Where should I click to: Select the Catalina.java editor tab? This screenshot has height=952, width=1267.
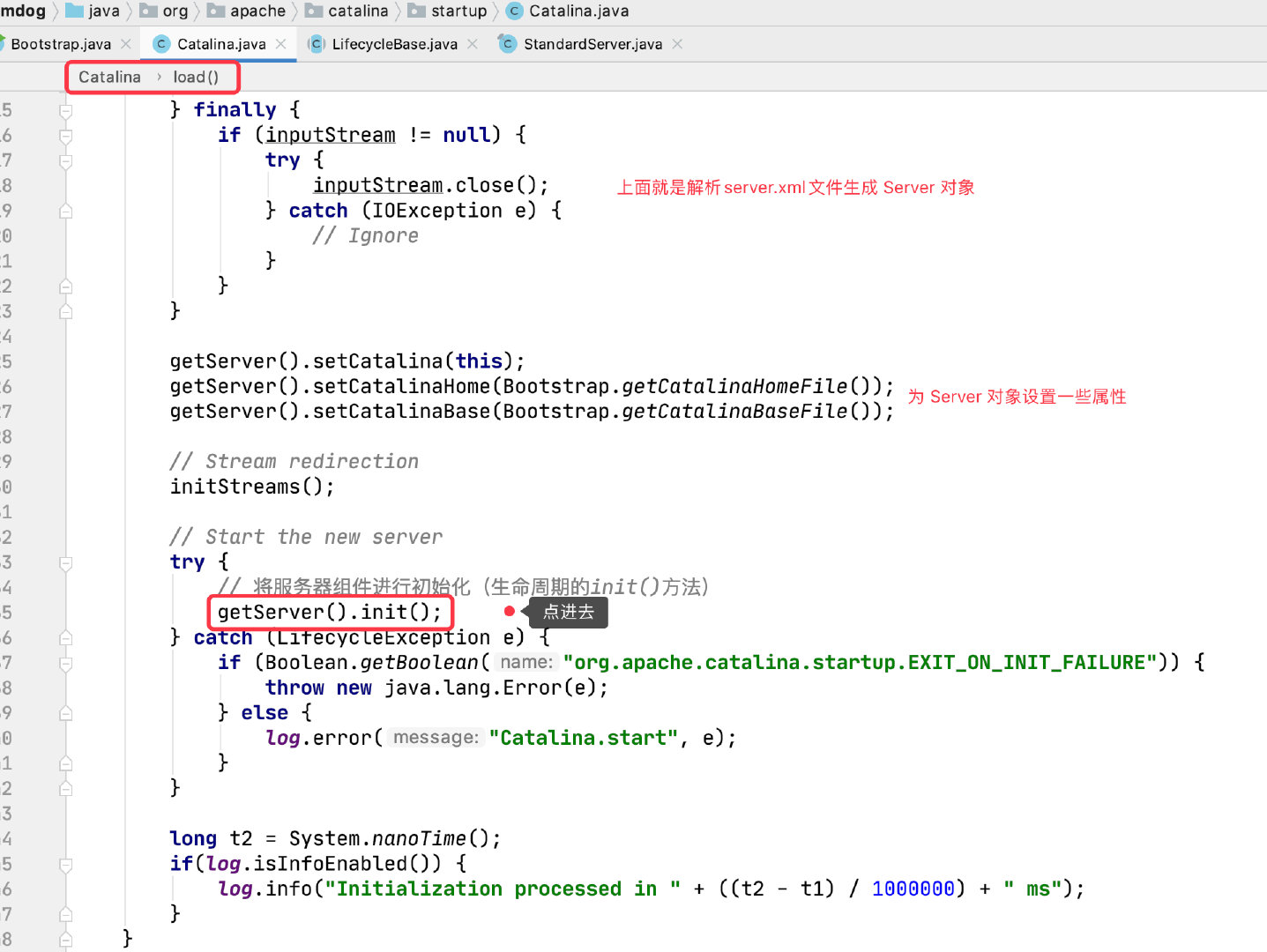(x=221, y=44)
